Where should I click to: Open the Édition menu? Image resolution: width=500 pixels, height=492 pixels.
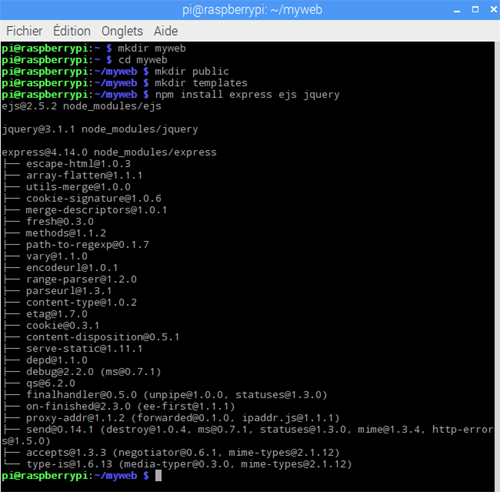click(x=72, y=31)
